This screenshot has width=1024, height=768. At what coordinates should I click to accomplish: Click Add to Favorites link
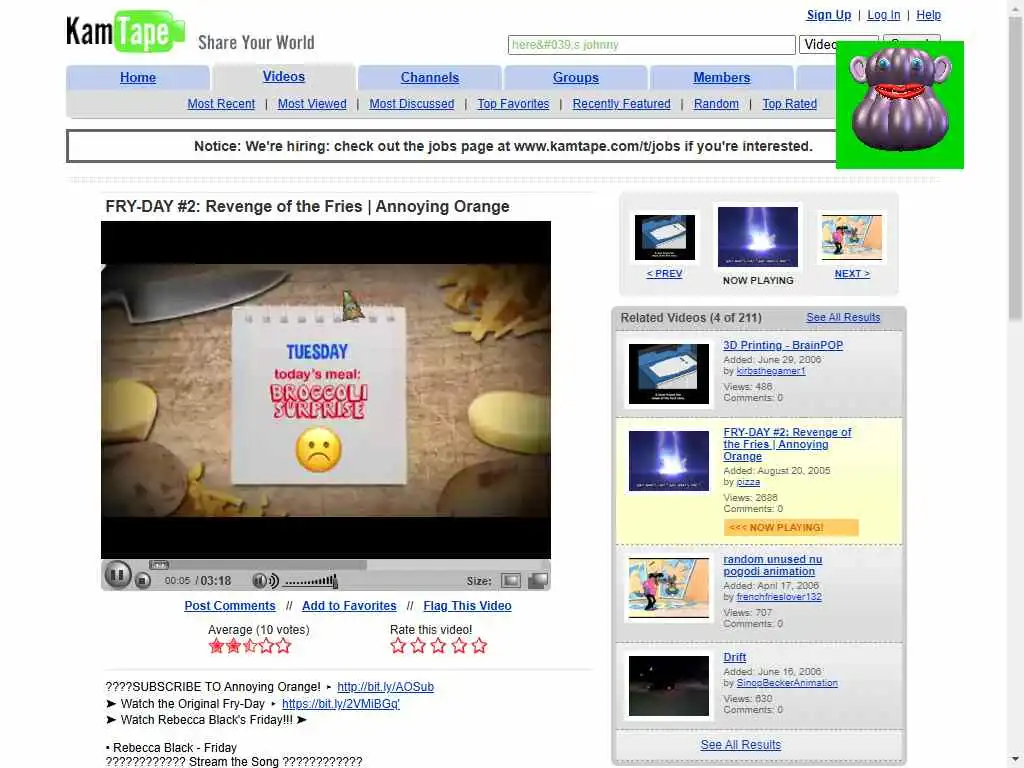349,606
